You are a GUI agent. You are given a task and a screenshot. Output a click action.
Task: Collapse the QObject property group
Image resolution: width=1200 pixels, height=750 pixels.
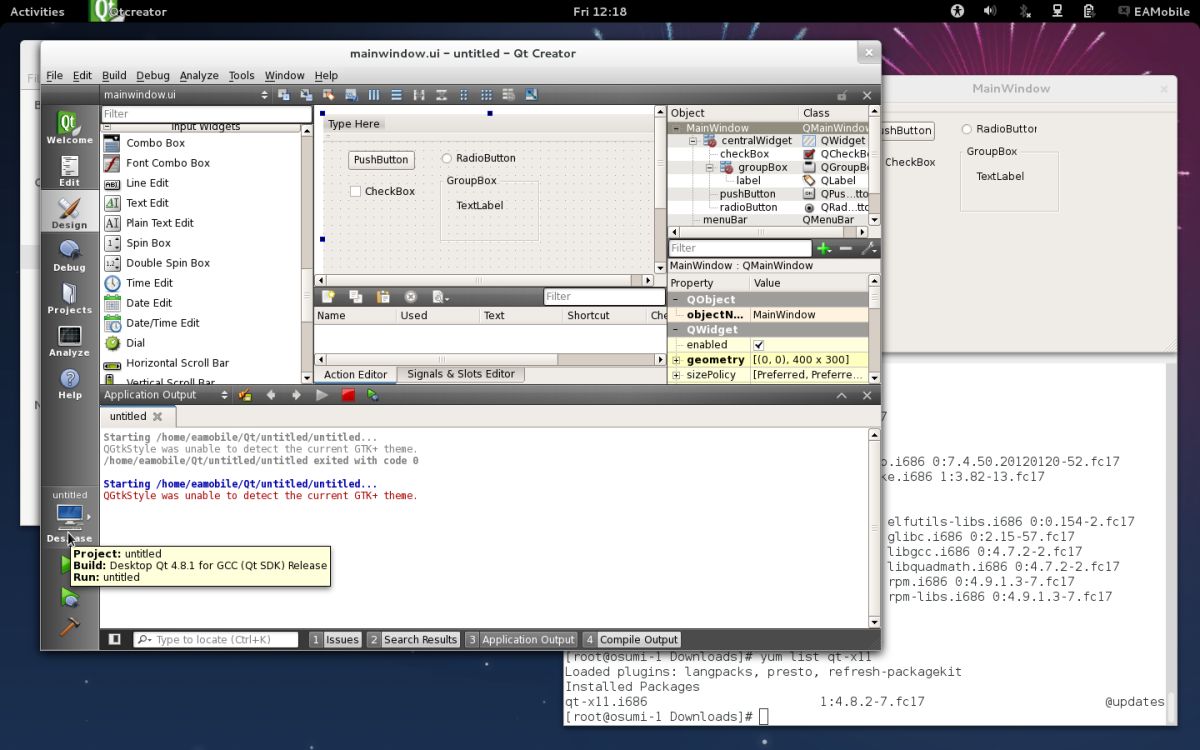(x=675, y=300)
